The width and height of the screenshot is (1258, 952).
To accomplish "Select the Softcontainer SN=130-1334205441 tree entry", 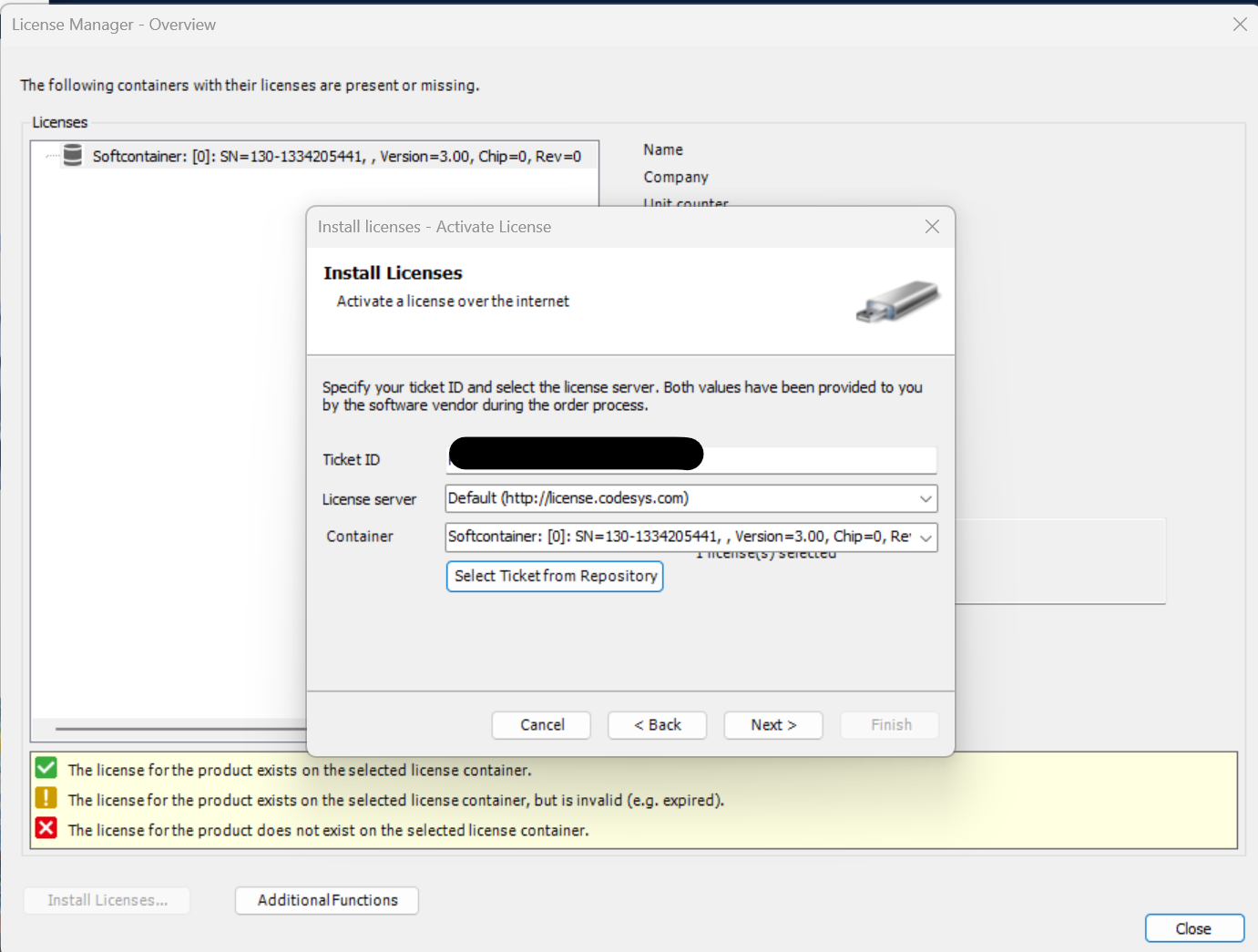I will pos(336,157).
